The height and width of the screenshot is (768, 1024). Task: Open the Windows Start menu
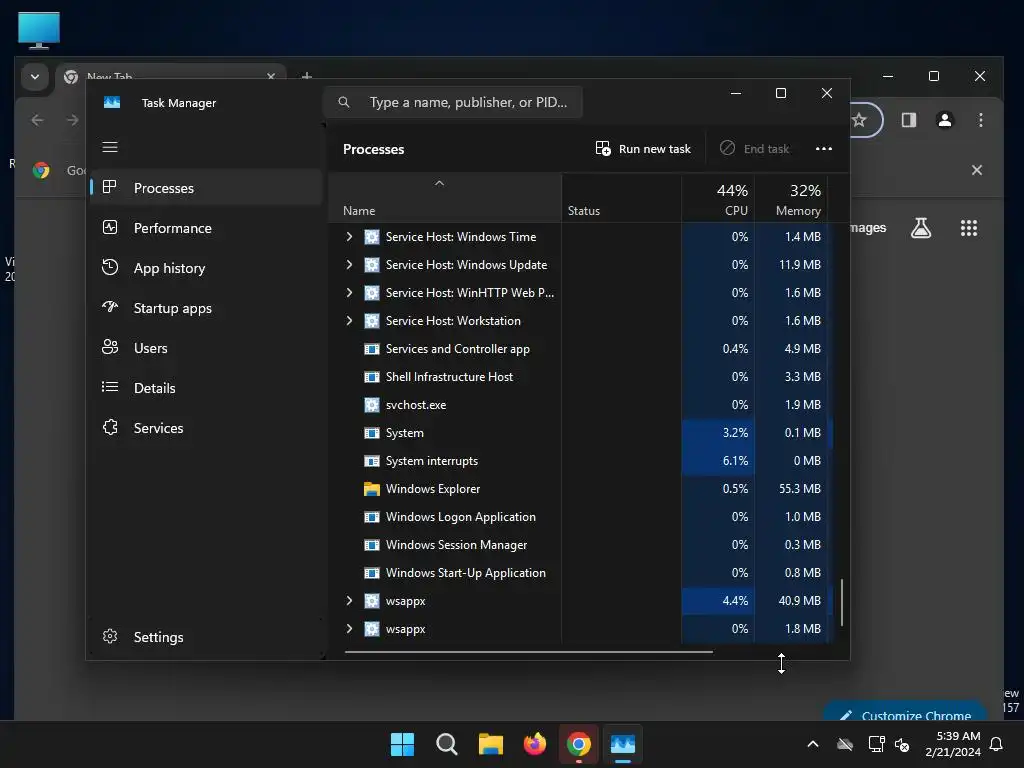pos(402,744)
